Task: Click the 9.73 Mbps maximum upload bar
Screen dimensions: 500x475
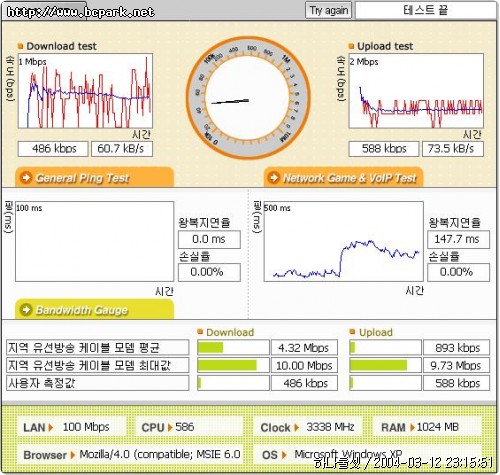Action: [385, 365]
